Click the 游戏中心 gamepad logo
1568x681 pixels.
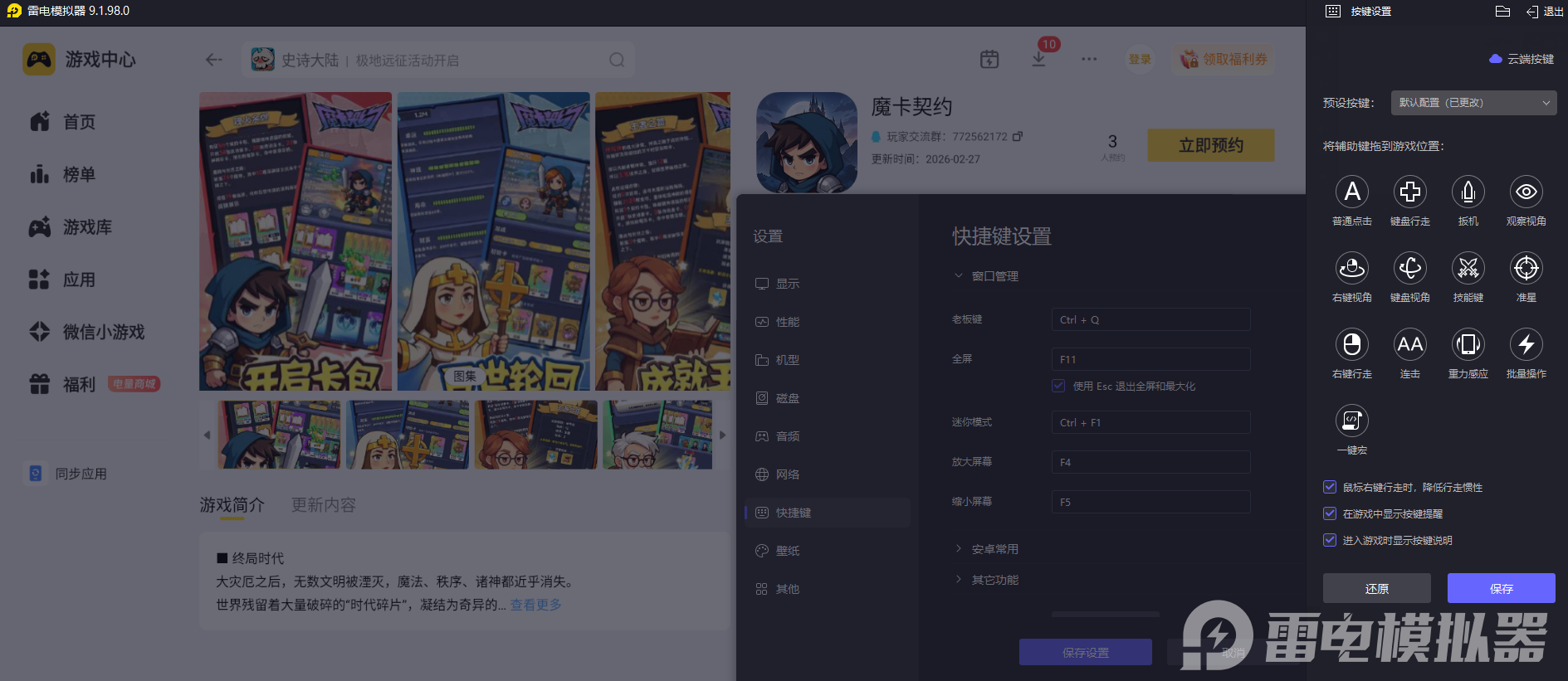coord(39,60)
